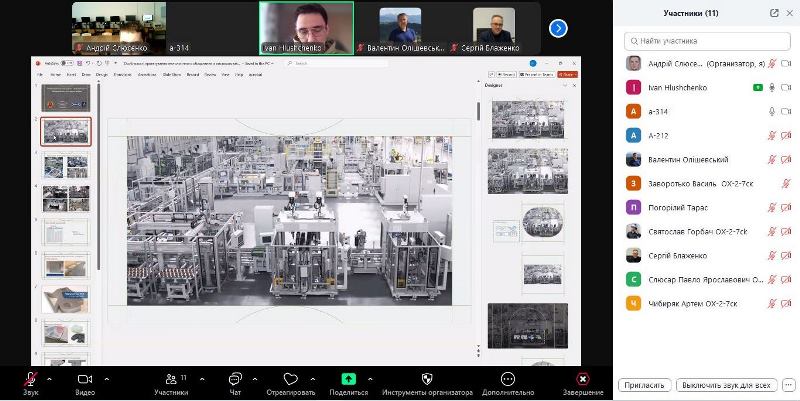Toggle Андрій Слюсе... muted microphone in list
The image size is (800, 401).
[772, 63]
